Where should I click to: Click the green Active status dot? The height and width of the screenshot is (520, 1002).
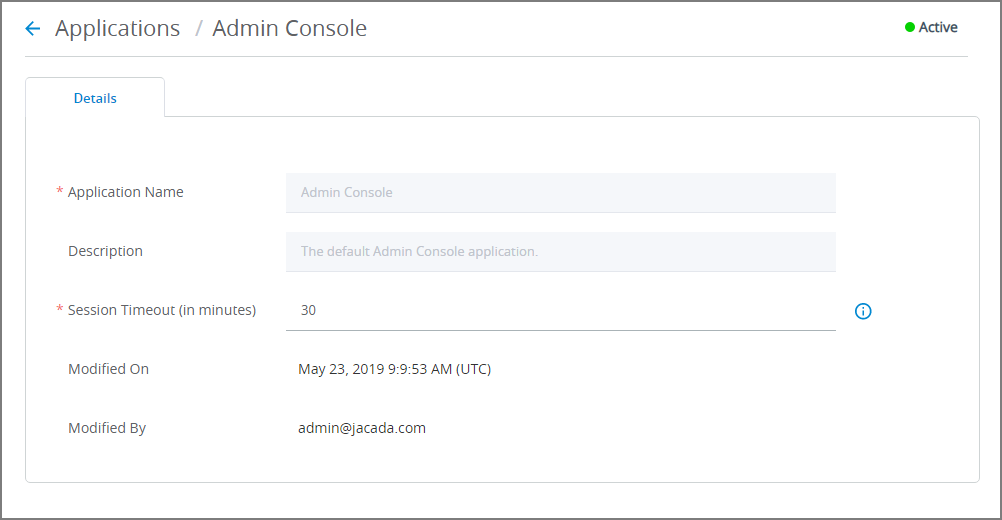coord(909,27)
